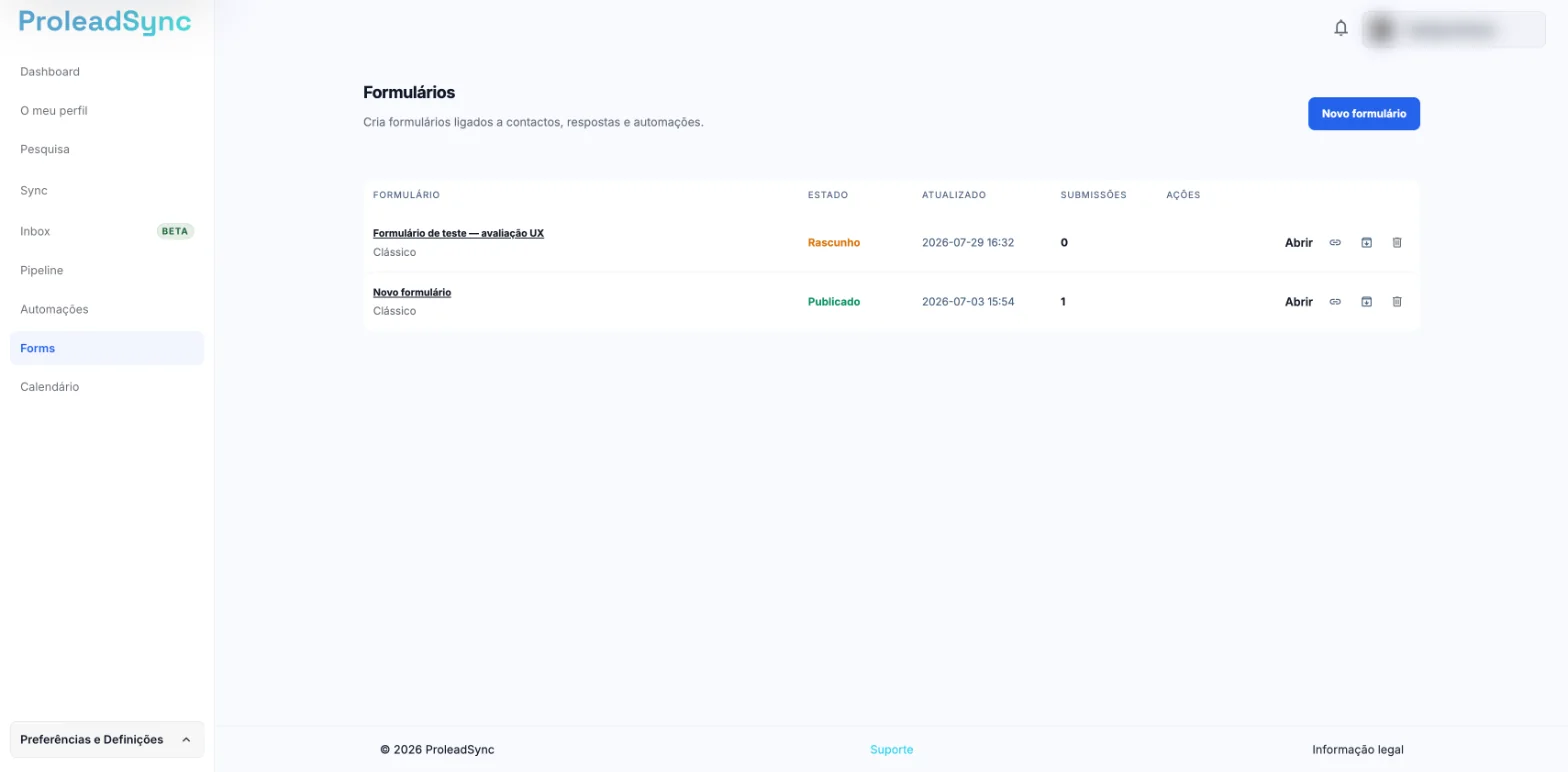
Task: Expand Preferências e Definições menu
Action: point(107,740)
